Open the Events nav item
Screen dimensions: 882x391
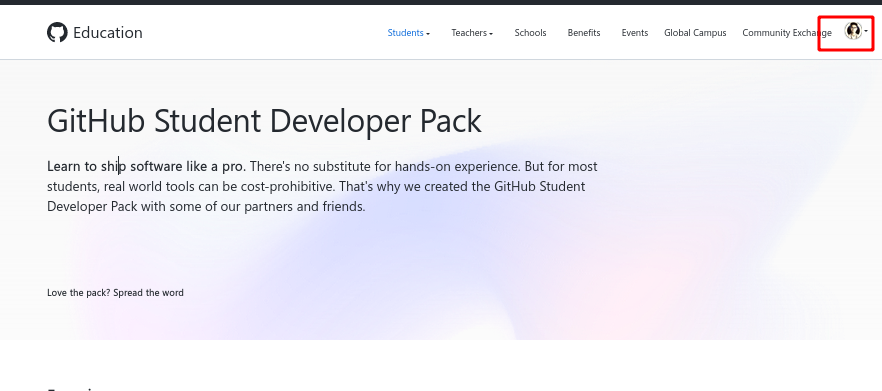634,33
